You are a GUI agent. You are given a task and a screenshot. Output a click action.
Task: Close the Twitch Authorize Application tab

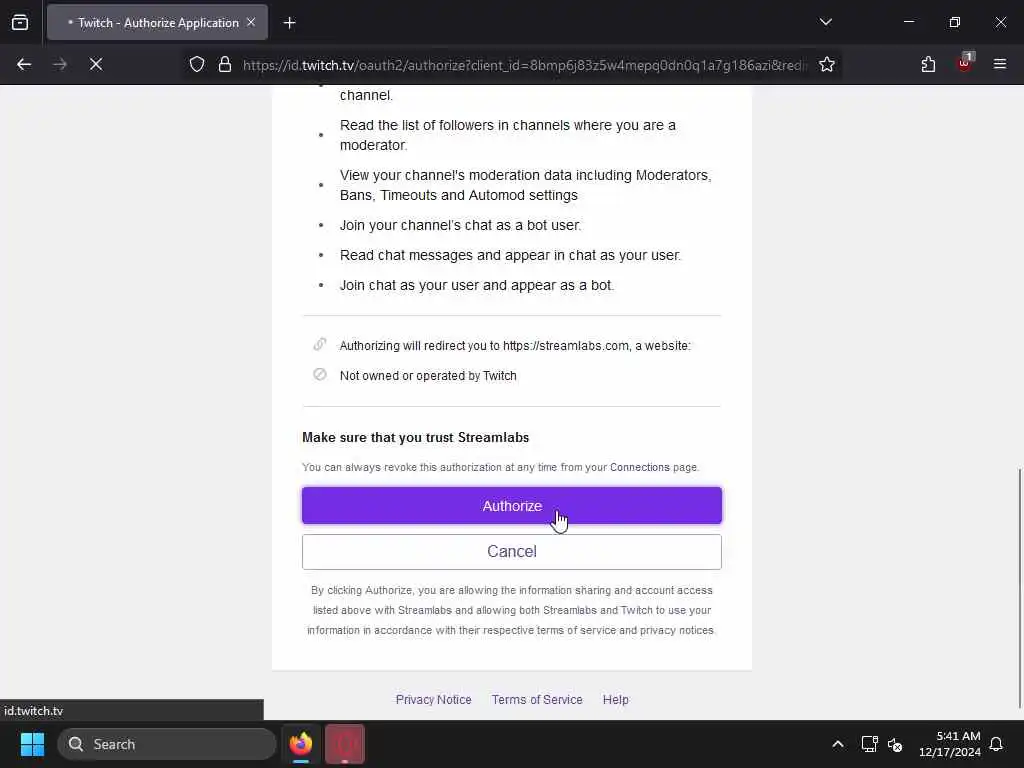tap(251, 22)
